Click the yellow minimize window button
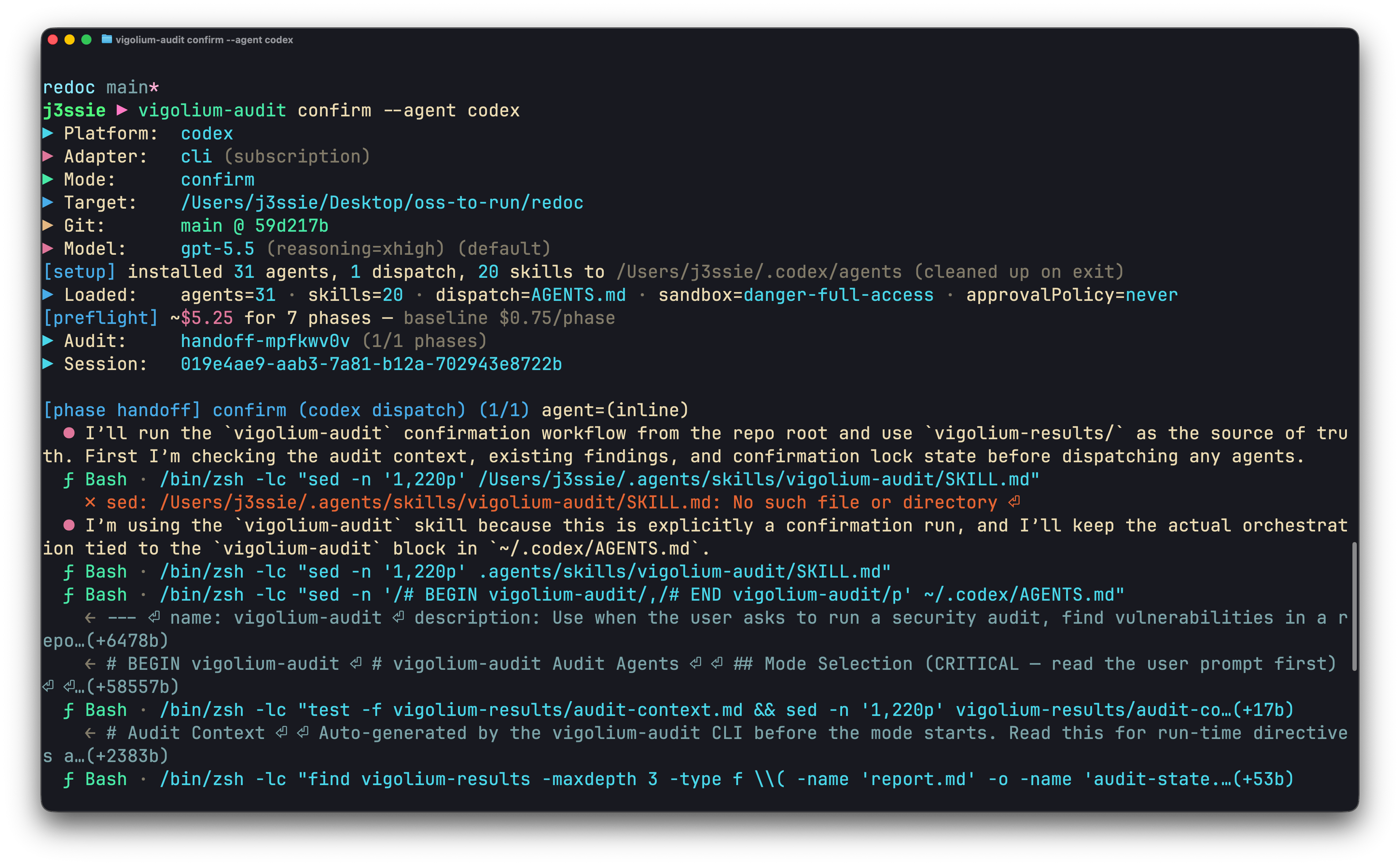Screen dimensions: 1400x866 point(70,40)
